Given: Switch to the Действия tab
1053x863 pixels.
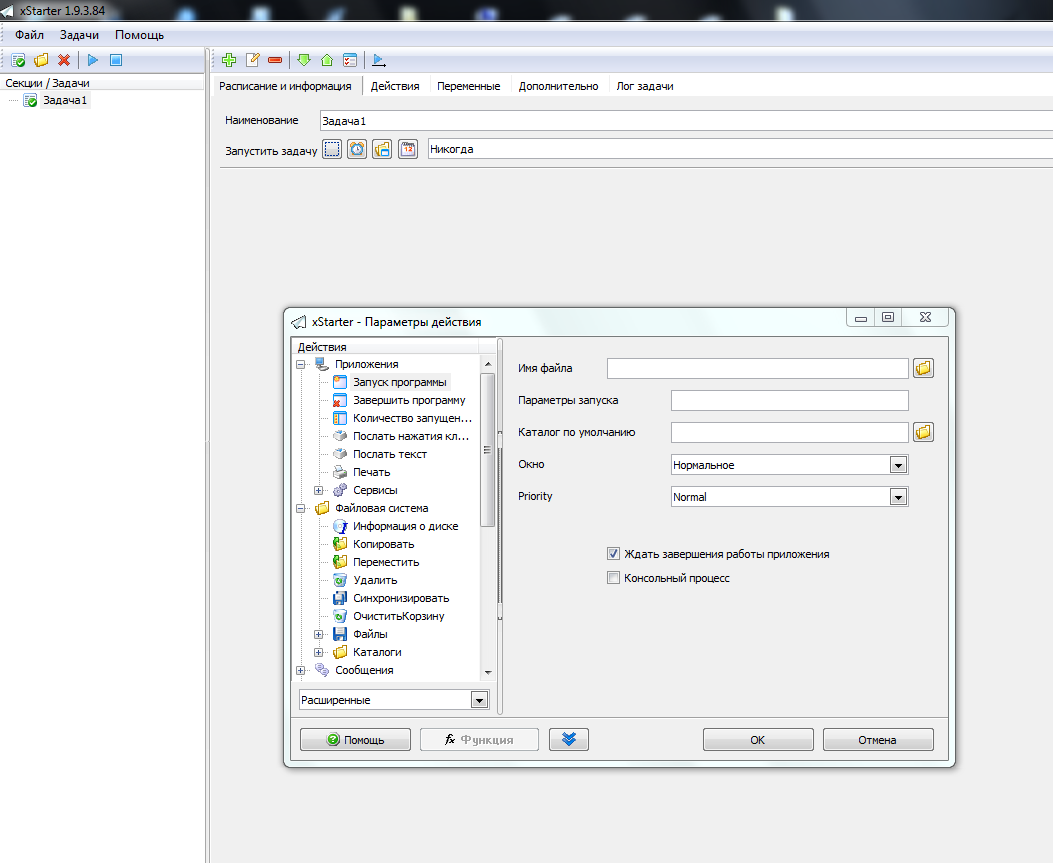Looking at the screenshot, I should point(395,86).
